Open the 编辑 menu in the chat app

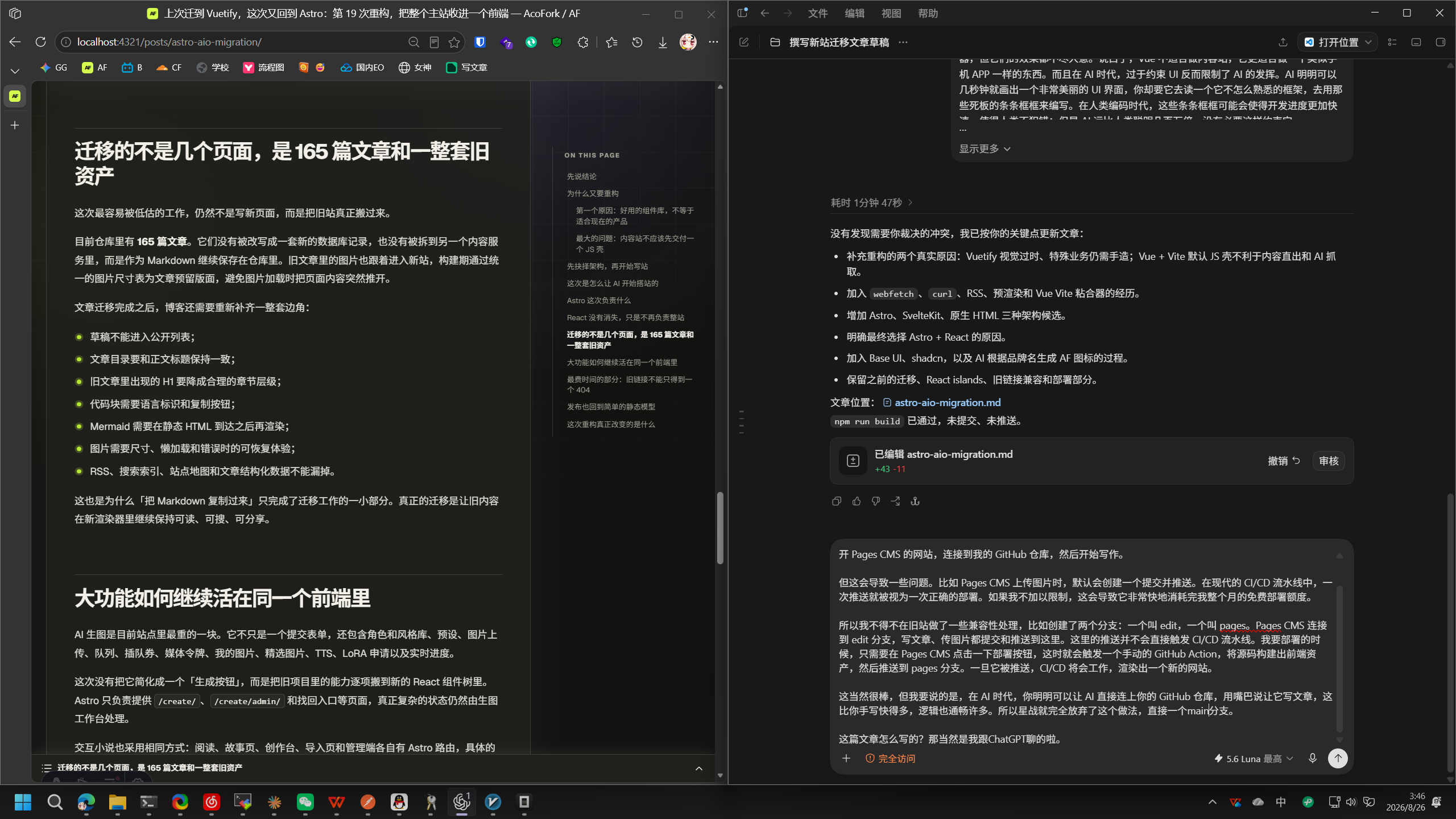pos(854,14)
